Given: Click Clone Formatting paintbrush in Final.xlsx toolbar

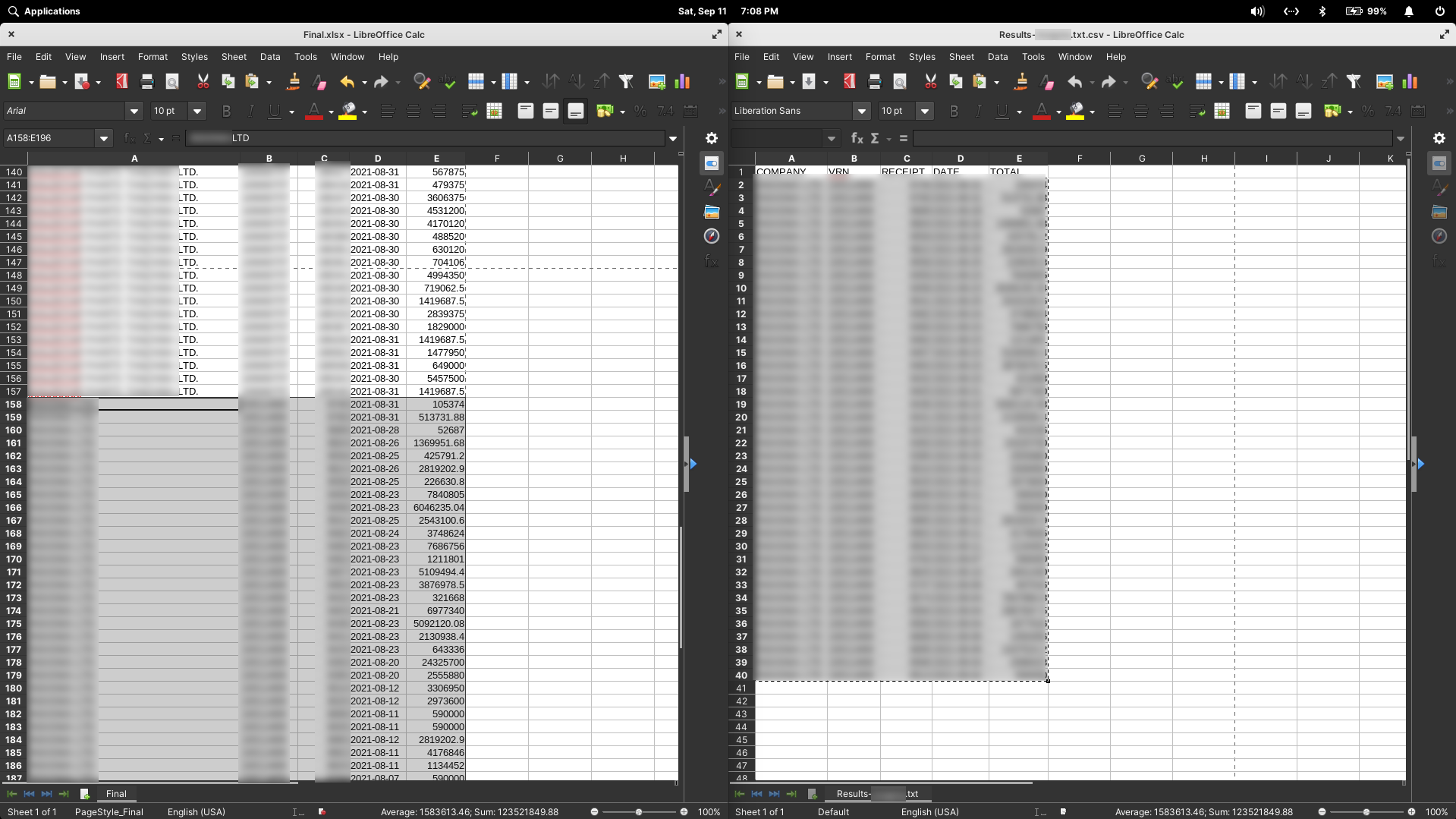Looking at the screenshot, I should [x=293, y=82].
